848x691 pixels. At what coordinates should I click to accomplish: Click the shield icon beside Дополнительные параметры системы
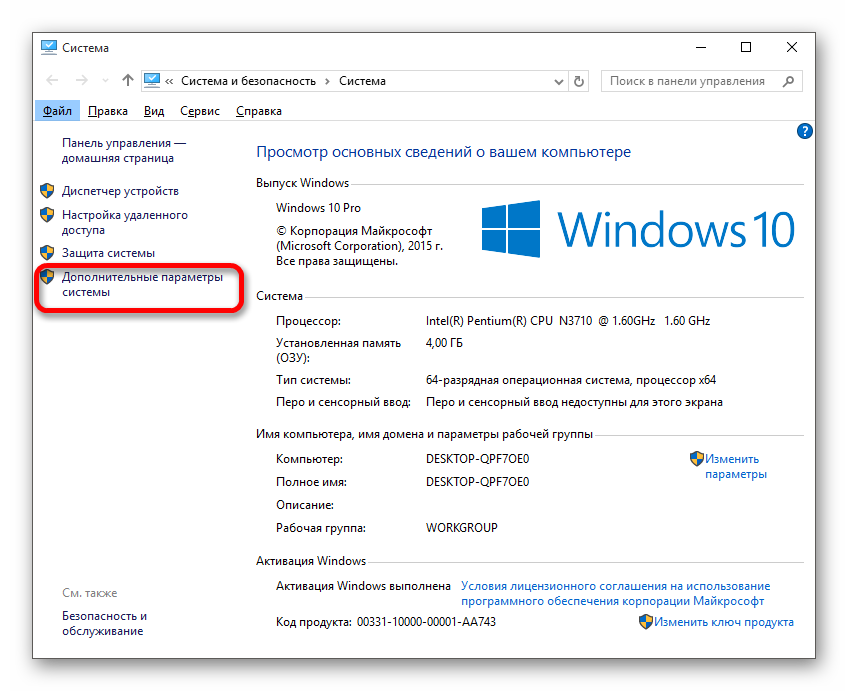[47, 276]
